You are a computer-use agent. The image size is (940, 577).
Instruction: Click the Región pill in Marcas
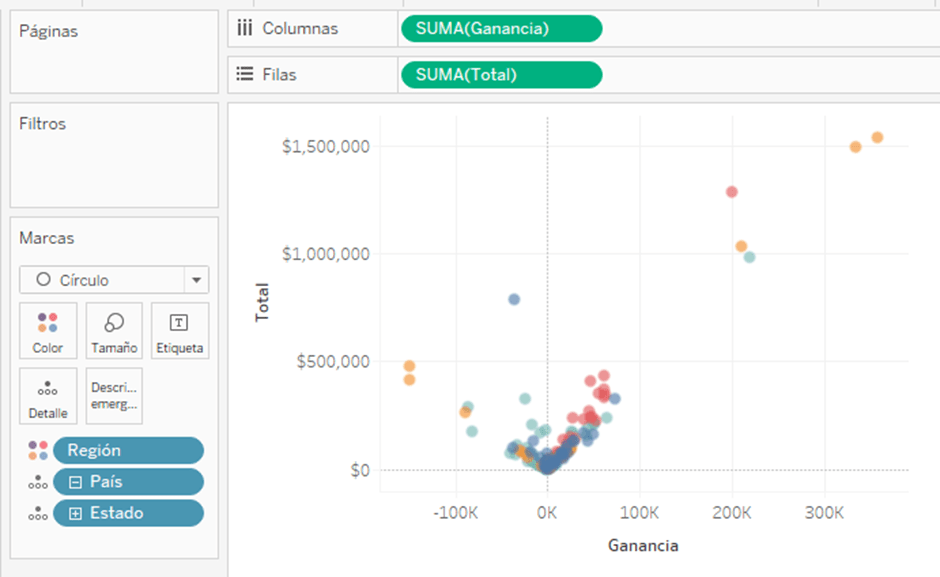click(129, 450)
